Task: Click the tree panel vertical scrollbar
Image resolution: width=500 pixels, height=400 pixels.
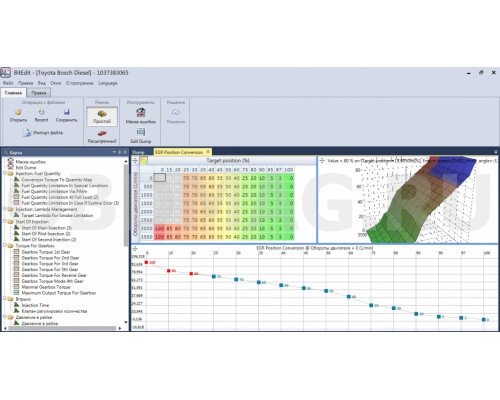Action: coord(126,205)
